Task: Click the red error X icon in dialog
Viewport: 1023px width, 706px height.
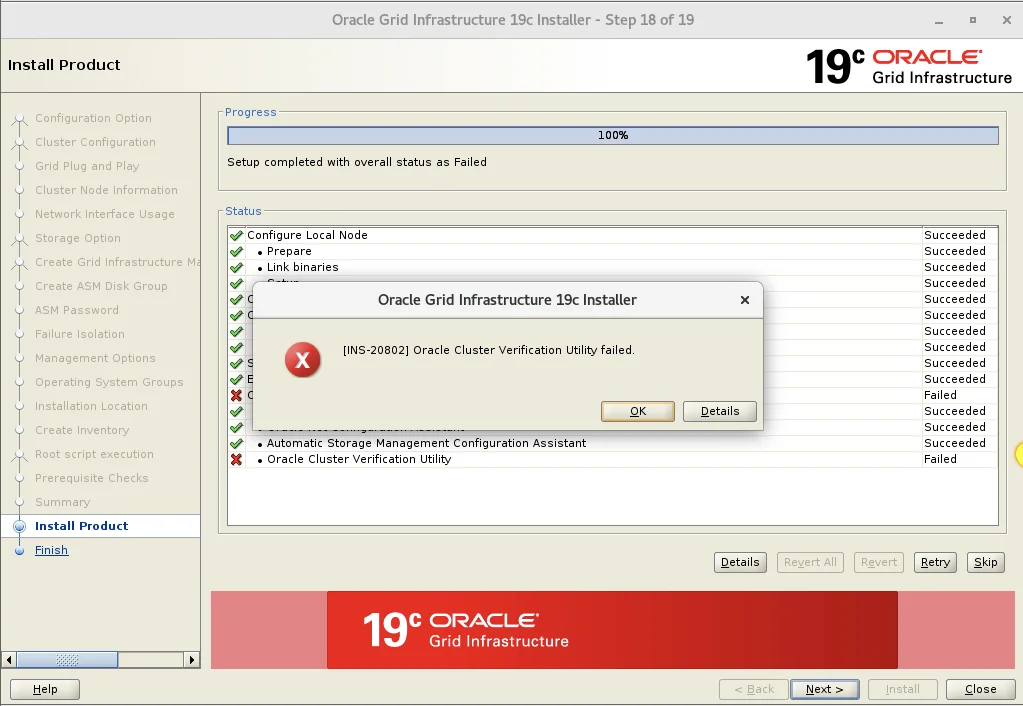Action: (x=302, y=360)
